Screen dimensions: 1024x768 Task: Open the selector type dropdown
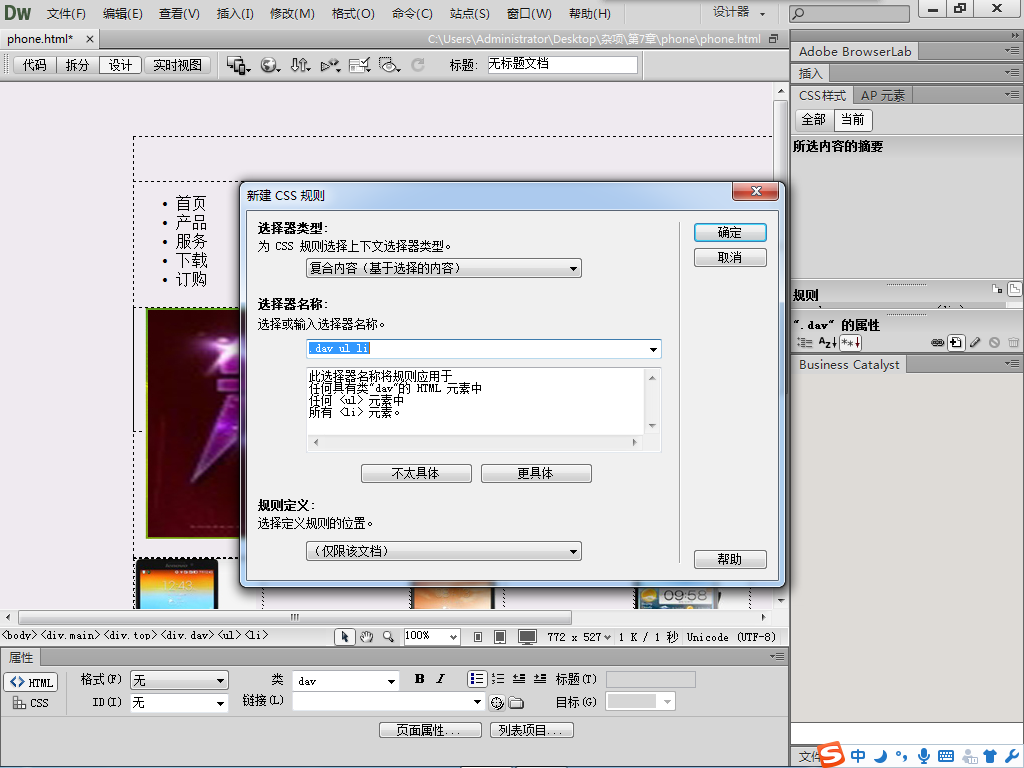click(x=443, y=268)
